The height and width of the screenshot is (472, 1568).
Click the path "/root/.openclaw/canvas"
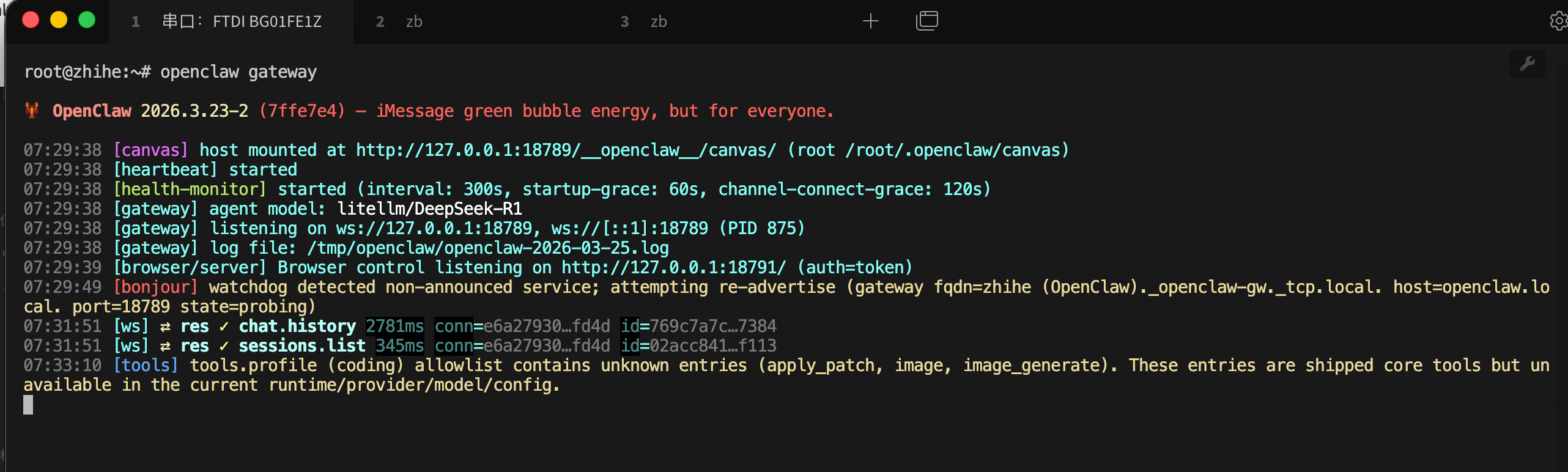[x=953, y=150]
